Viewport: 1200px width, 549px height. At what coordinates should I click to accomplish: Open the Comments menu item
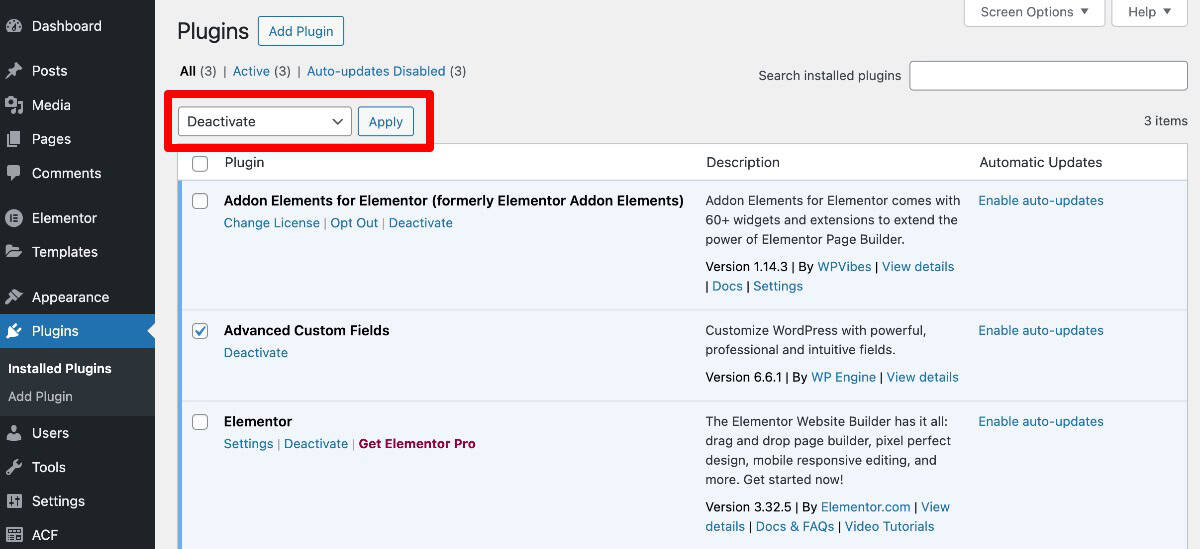pos(77,173)
